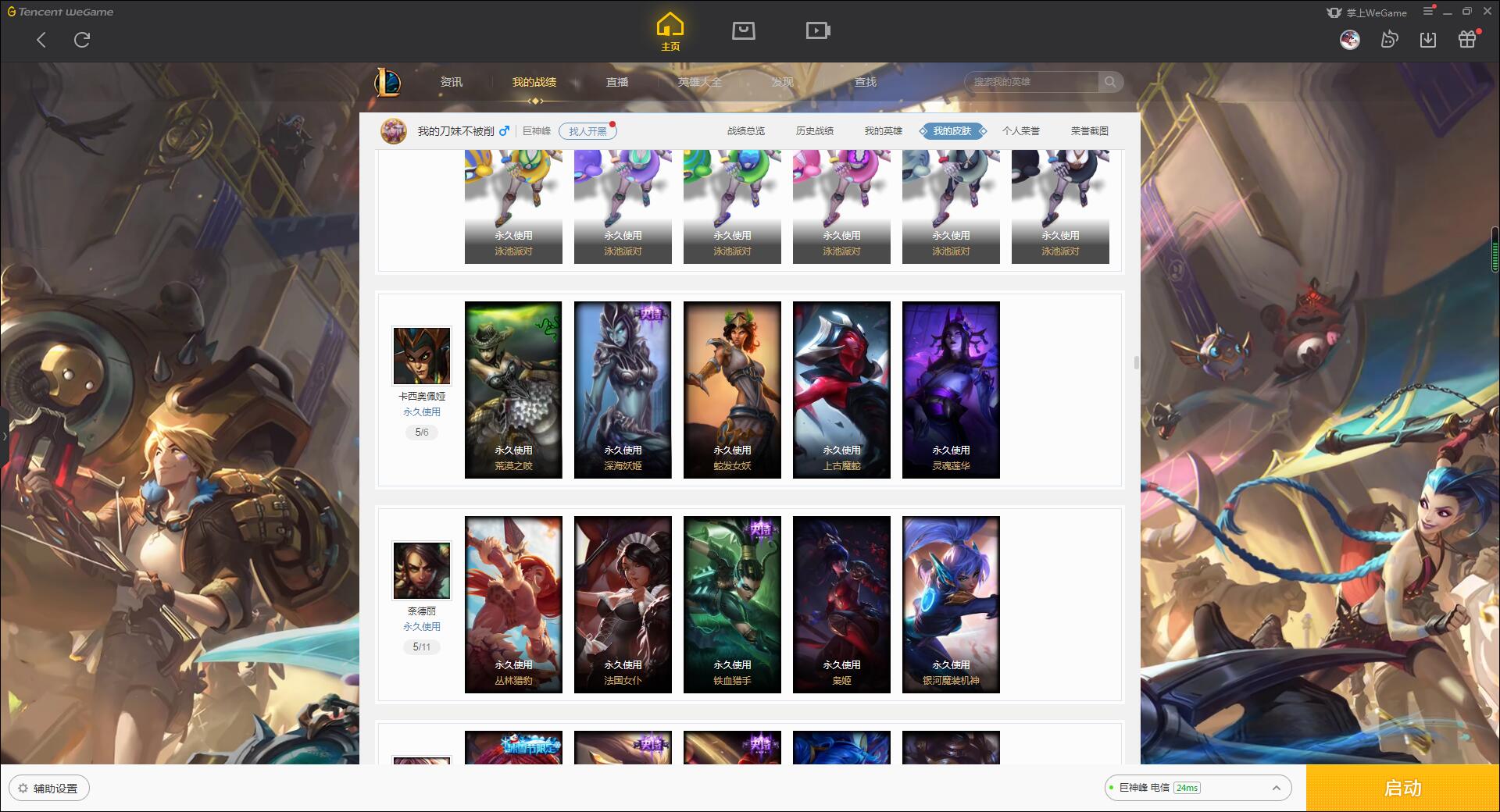Viewport: 1500px width, 812px height.
Task: Click the 5/6 skin count badge
Action: point(422,432)
